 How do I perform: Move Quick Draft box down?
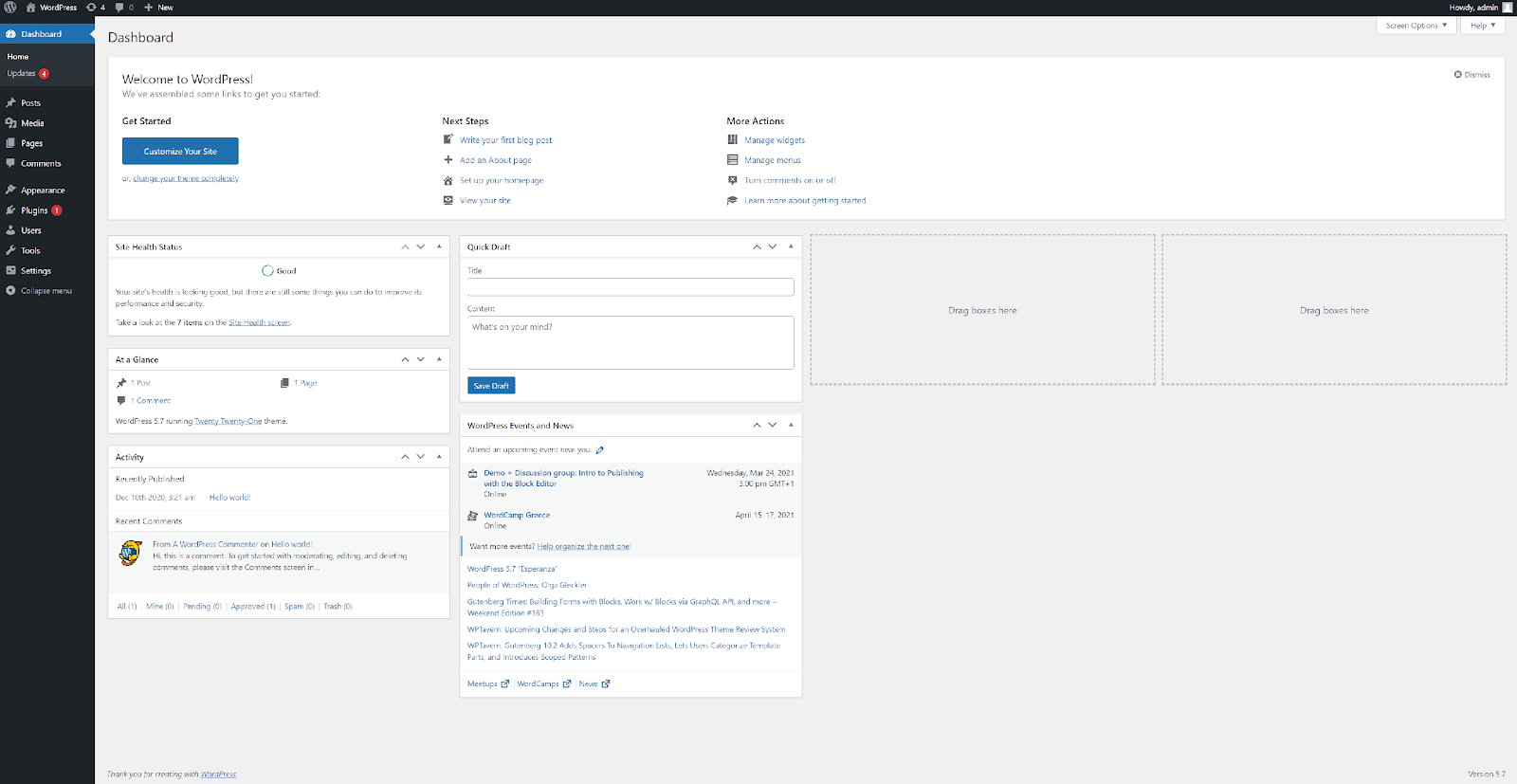click(x=773, y=246)
